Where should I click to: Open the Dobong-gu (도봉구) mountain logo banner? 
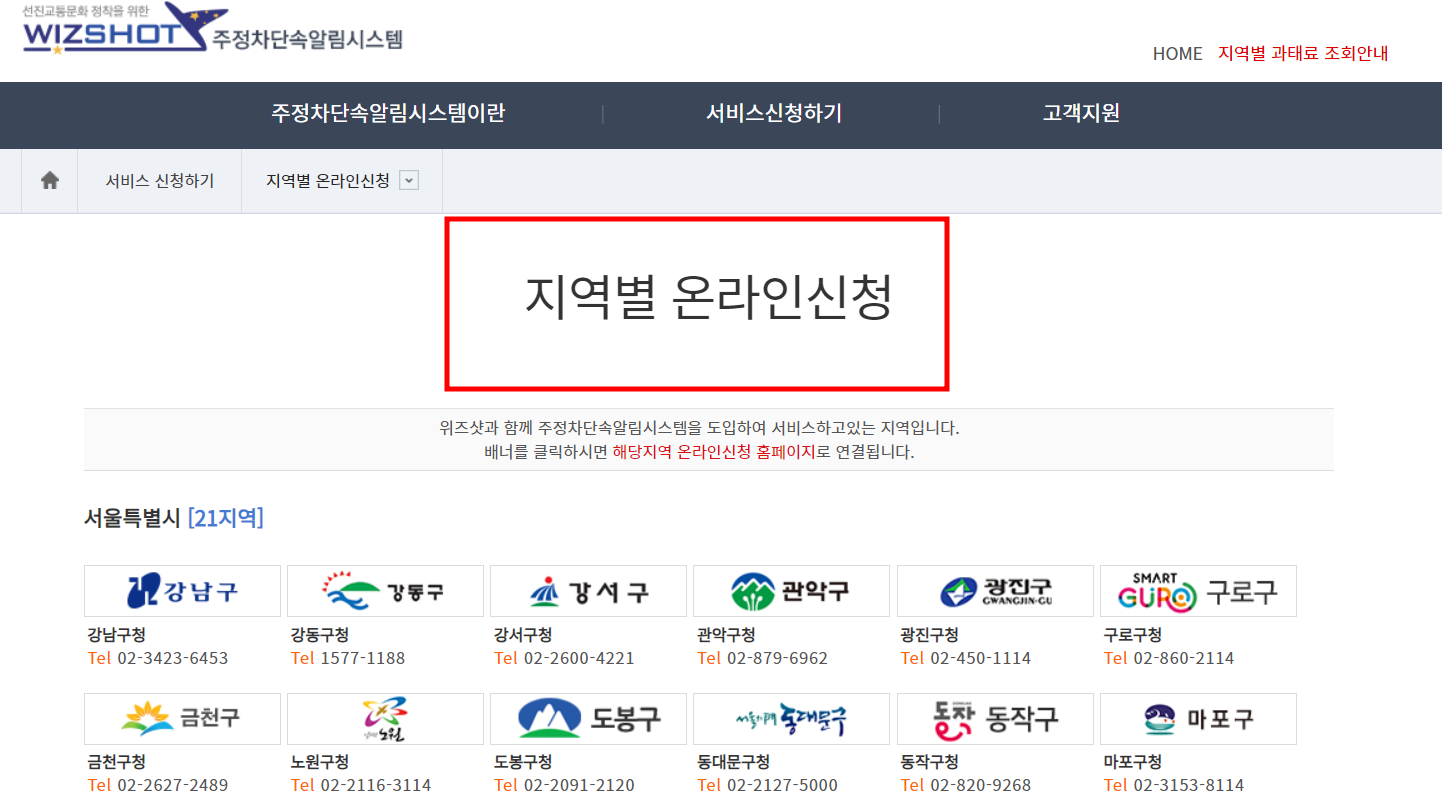coord(587,718)
